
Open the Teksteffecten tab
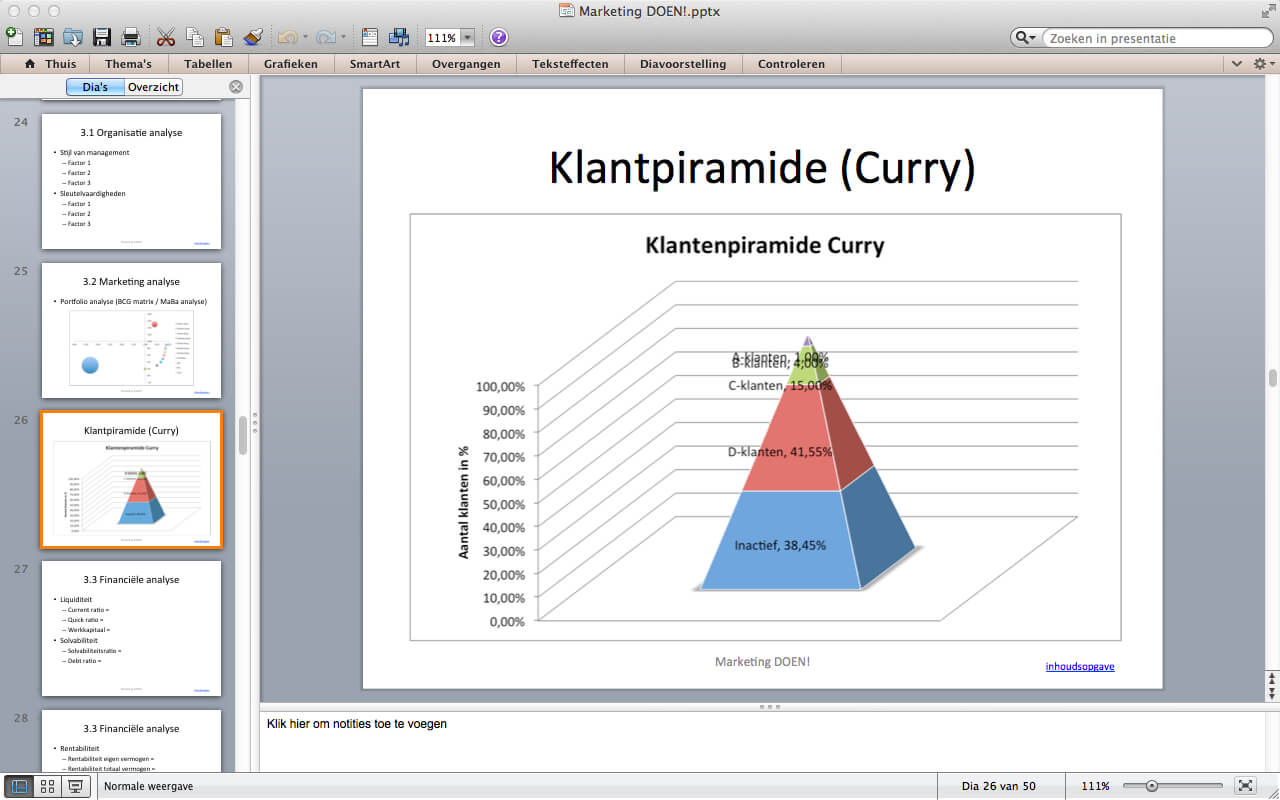pyautogui.click(x=570, y=63)
